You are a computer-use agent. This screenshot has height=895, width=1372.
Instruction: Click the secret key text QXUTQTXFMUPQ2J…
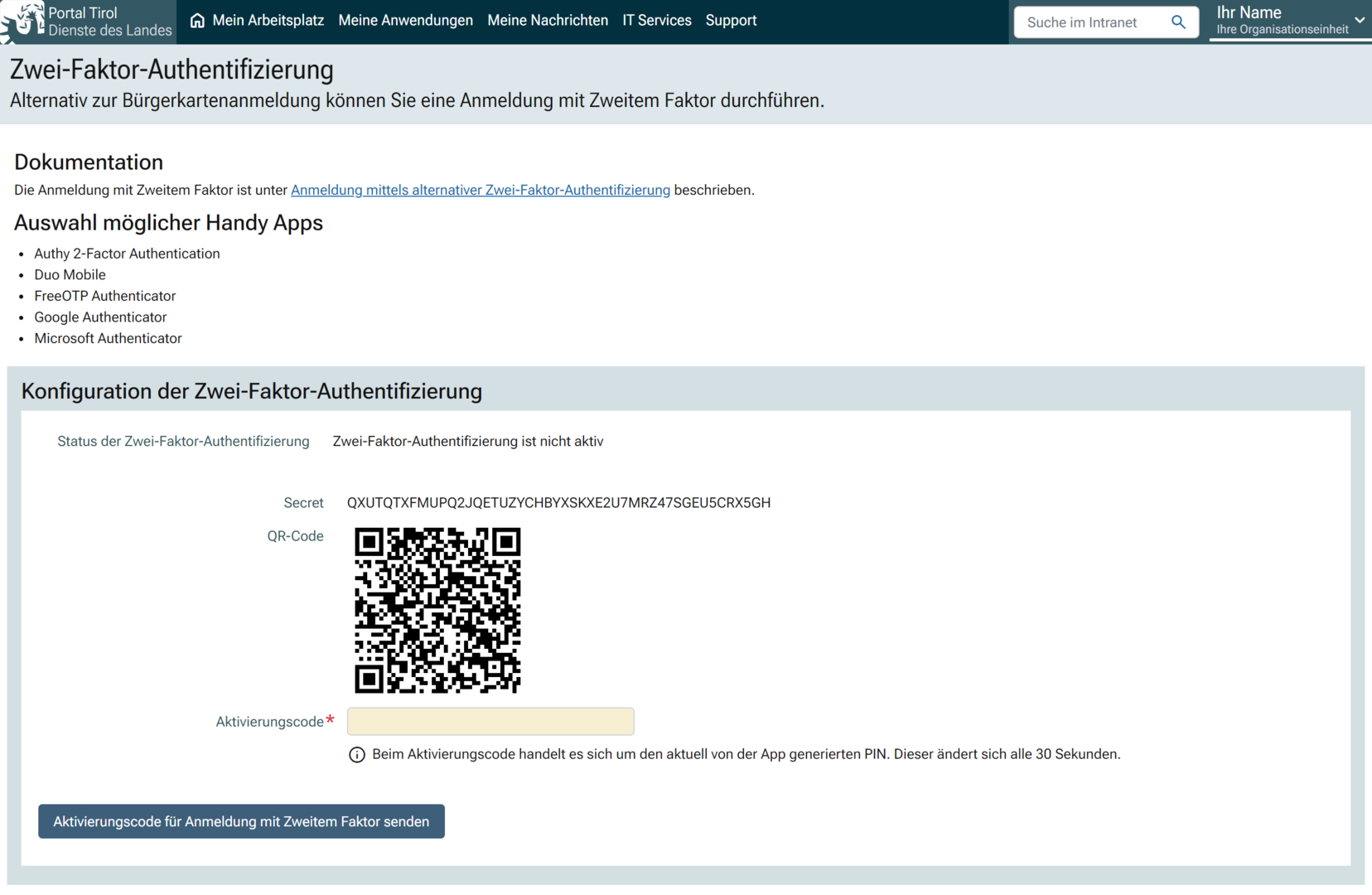[x=558, y=503]
